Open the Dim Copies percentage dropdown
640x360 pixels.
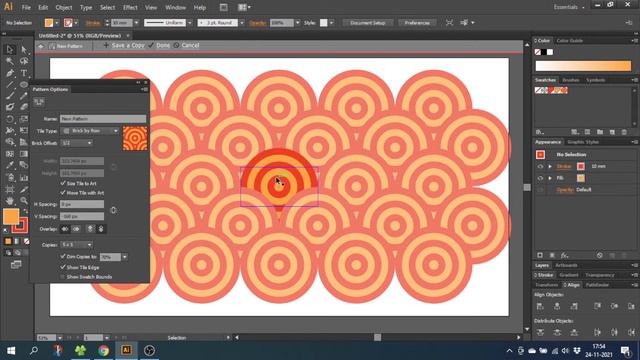tap(124, 257)
